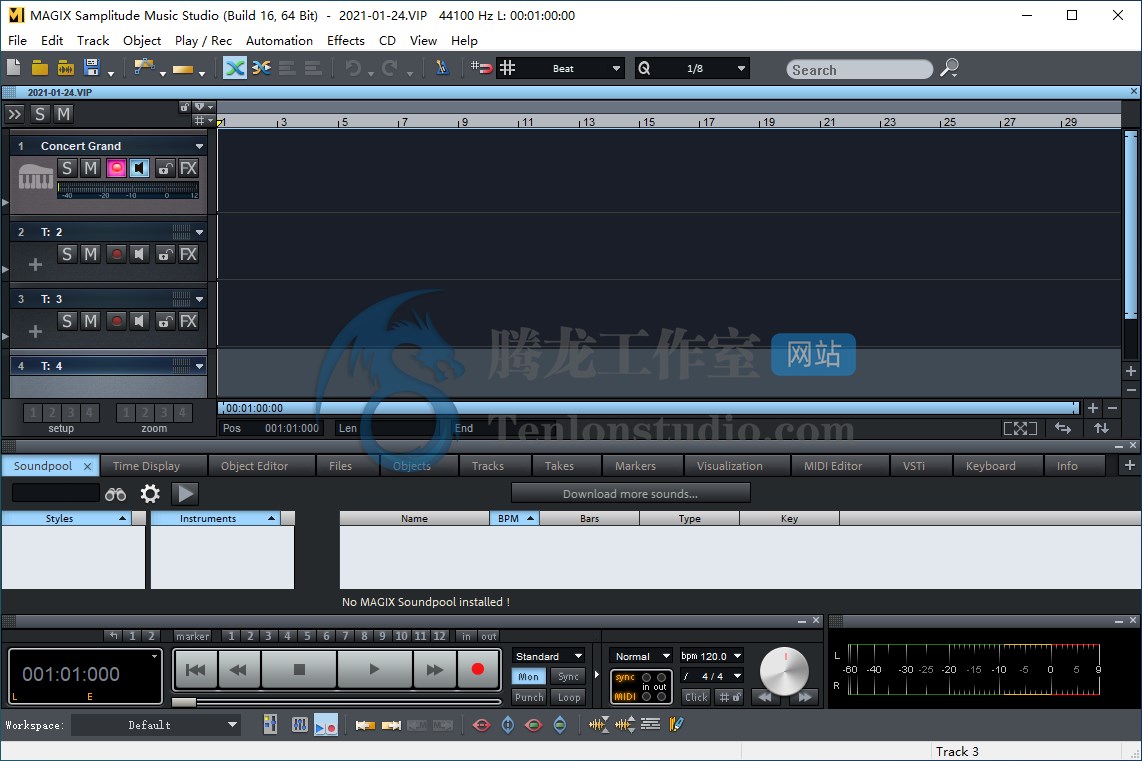Click the Q quantize icon in toolbar
1142x761 pixels.
(644, 68)
